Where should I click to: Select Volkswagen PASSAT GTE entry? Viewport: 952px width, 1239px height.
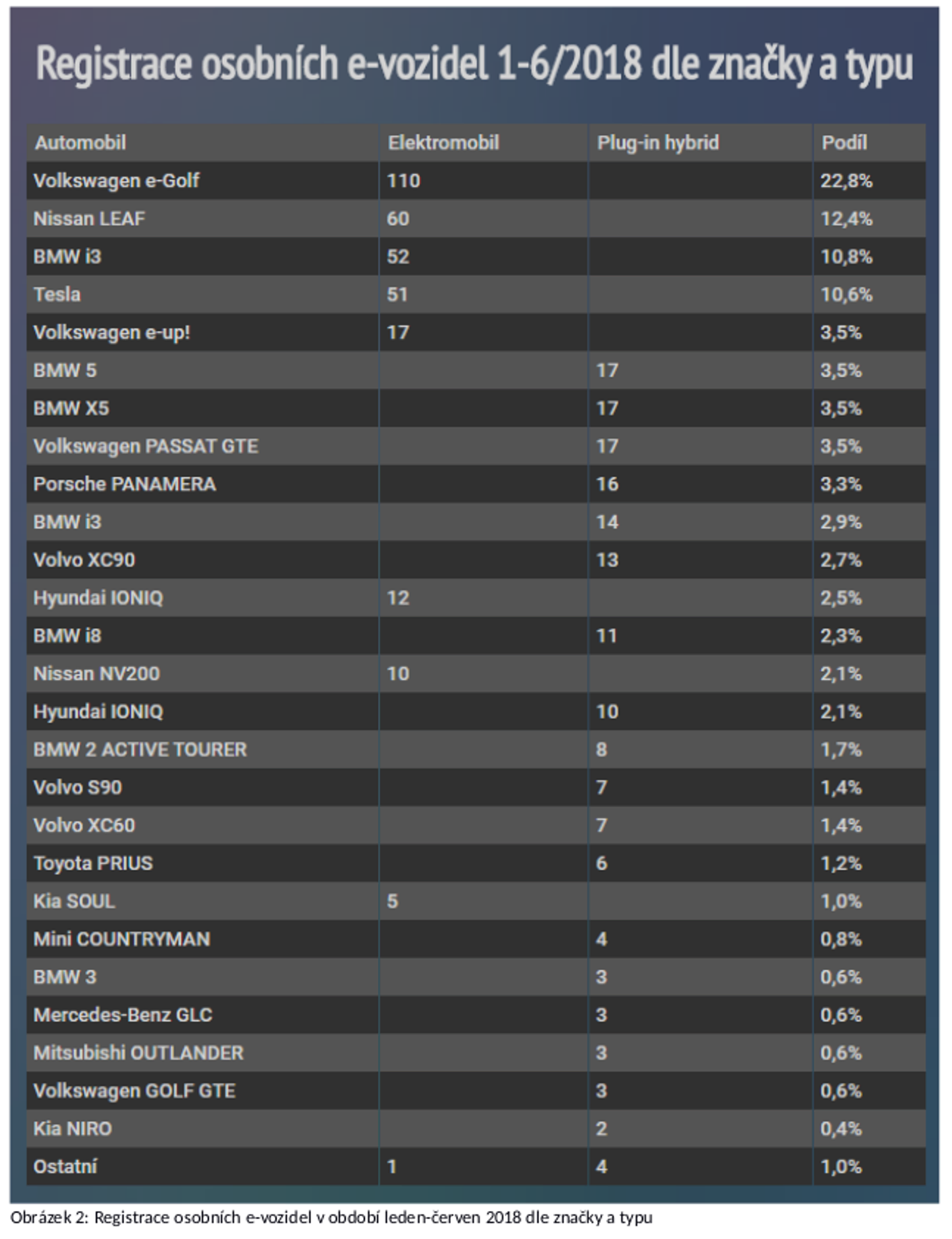(146, 446)
